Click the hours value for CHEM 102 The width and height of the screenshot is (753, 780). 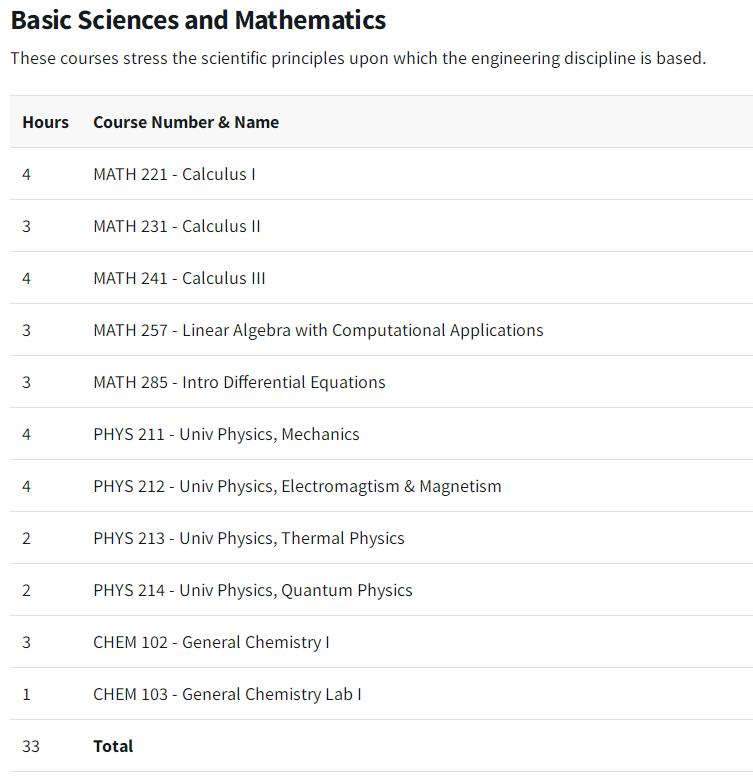click(26, 642)
